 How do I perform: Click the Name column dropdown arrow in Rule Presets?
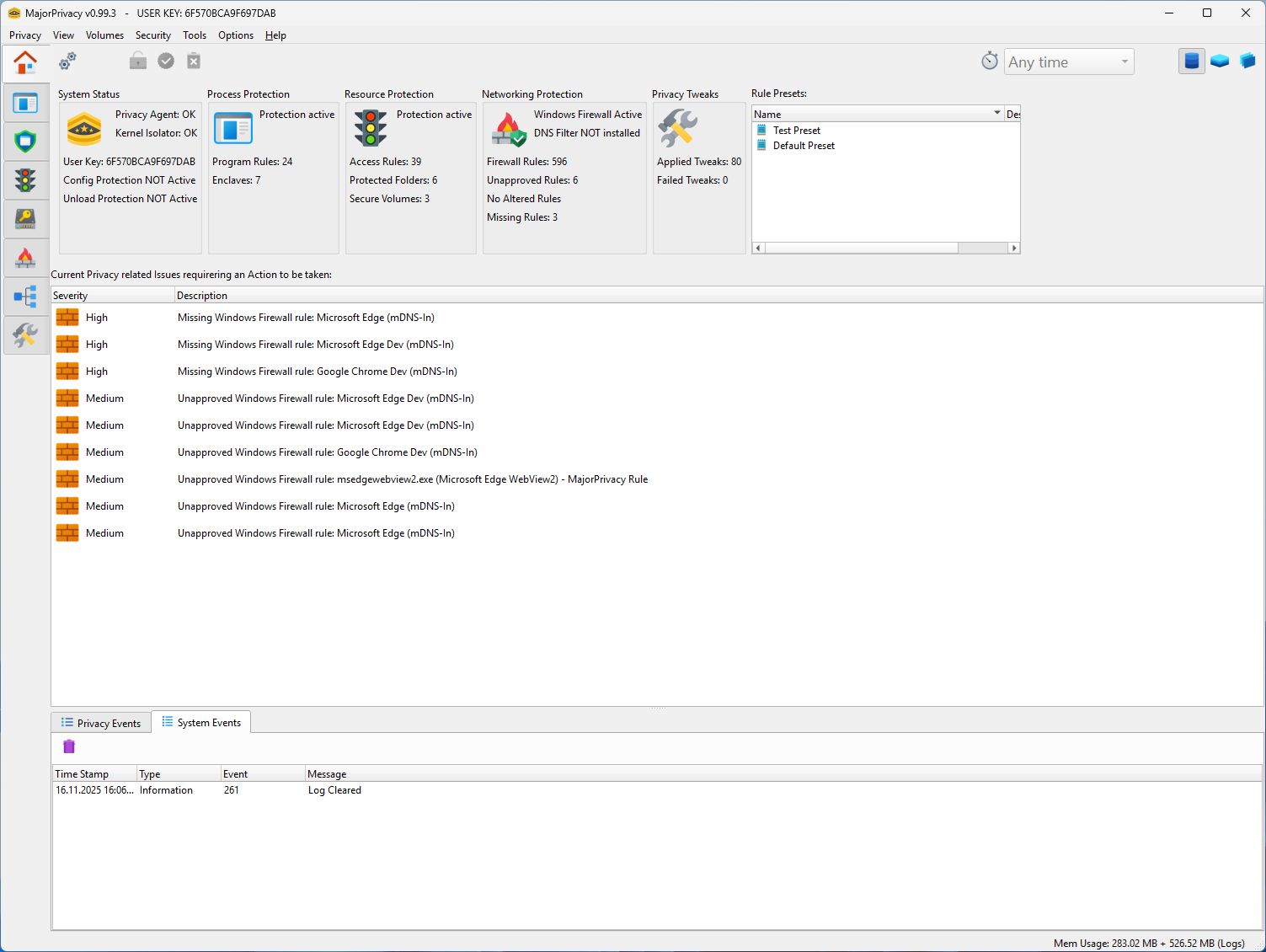click(x=996, y=113)
